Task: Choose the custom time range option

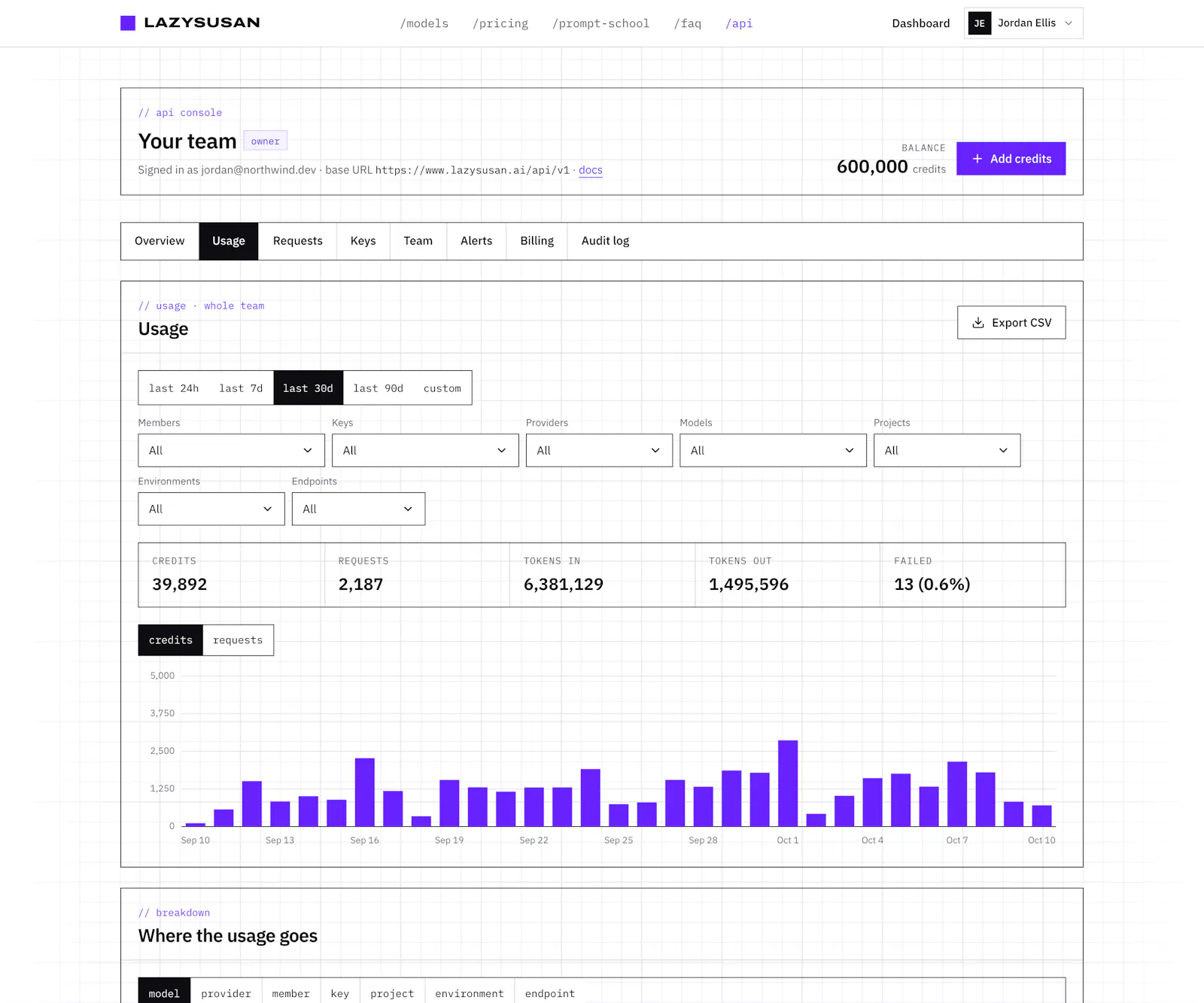Action: pyautogui.click(x=442, y=388)
